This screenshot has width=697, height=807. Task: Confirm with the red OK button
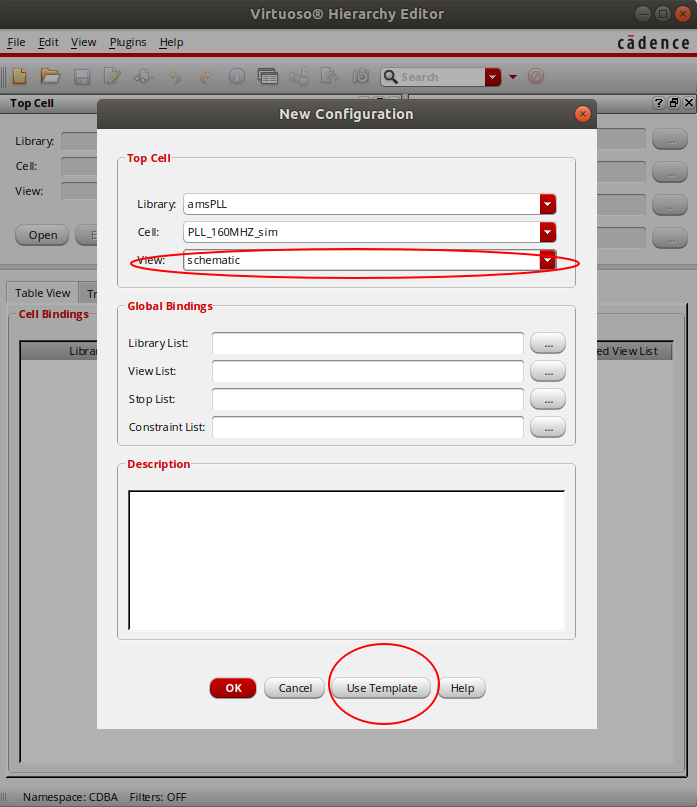click(x=233, y=688)
